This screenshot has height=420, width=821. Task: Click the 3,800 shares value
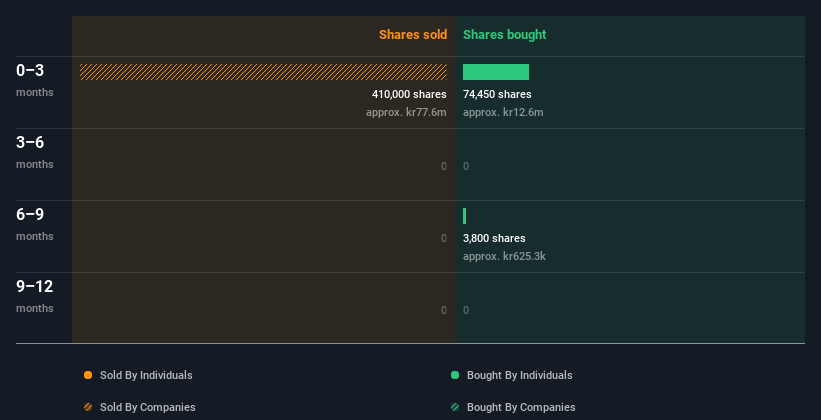point(494,238)
